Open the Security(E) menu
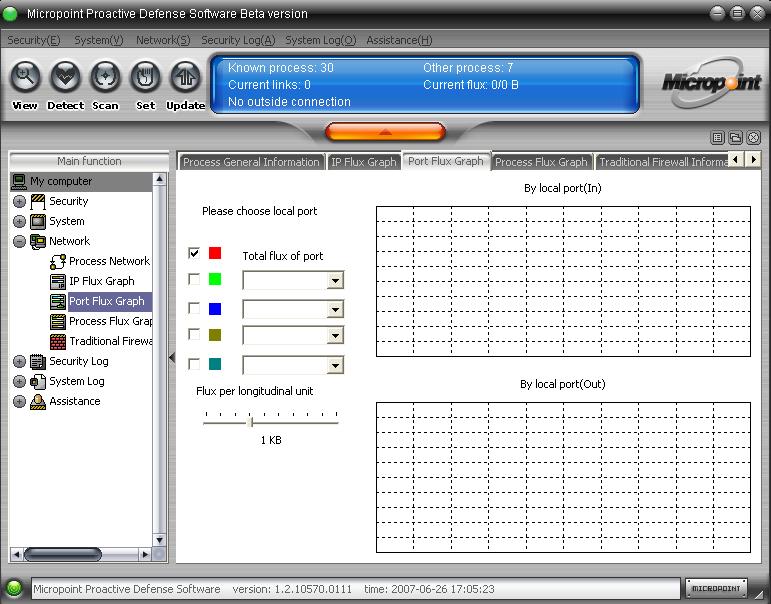This screenshot has width=771, height=604. point(33,40)
